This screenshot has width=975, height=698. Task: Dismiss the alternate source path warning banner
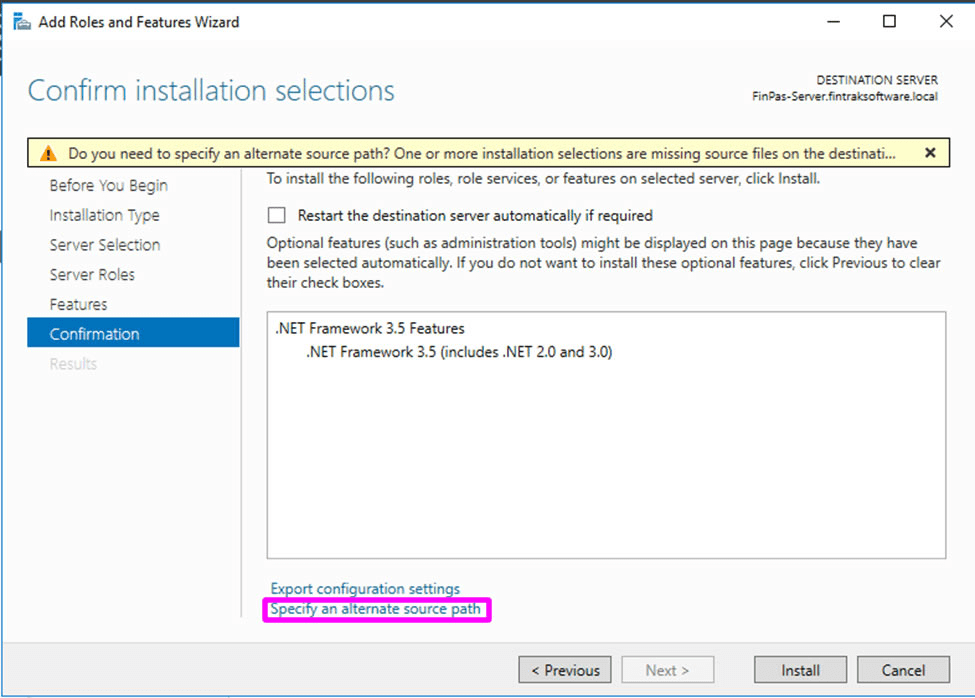click(929, 153)
